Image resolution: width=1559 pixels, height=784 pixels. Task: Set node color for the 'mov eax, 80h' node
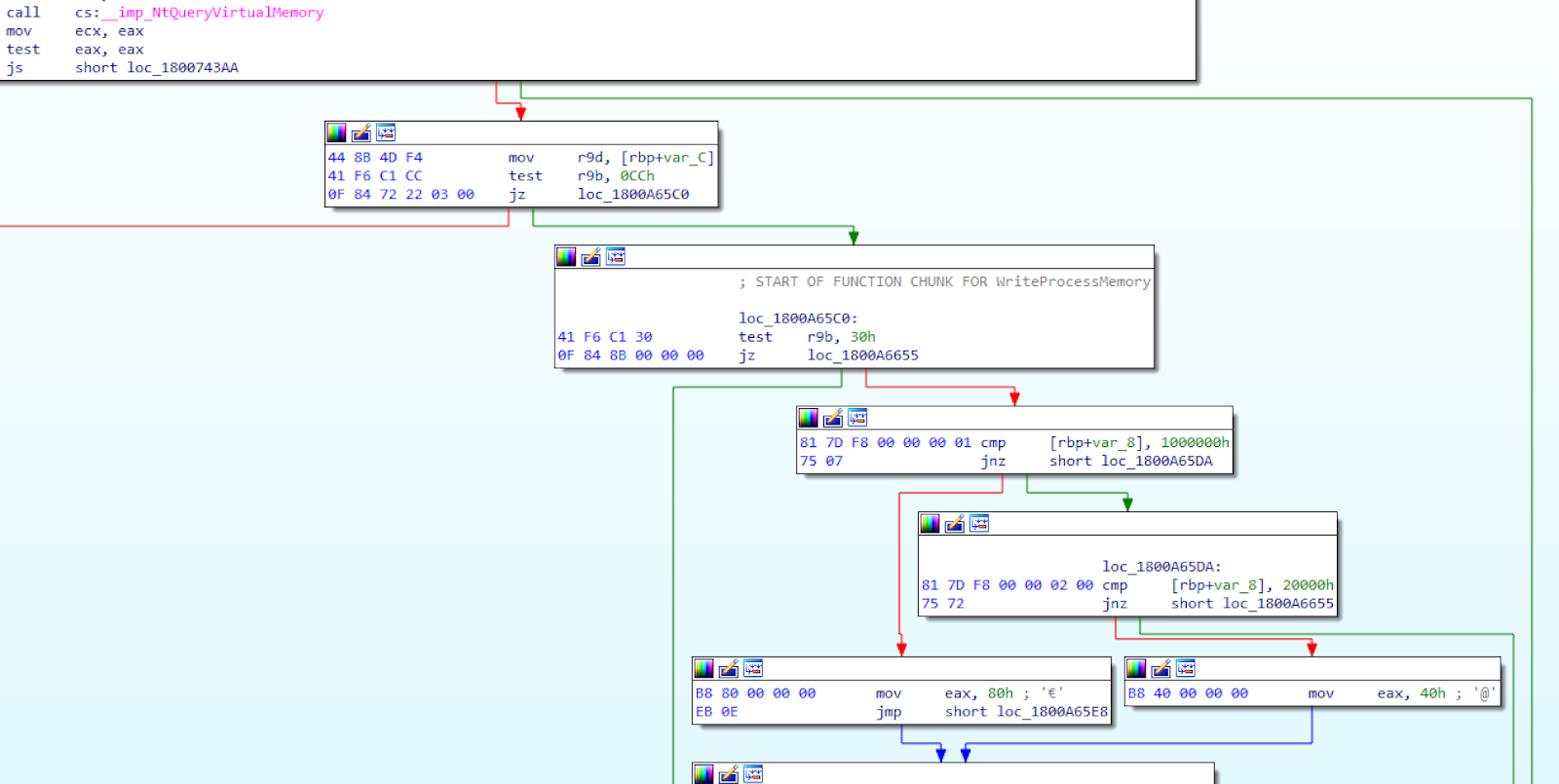tap(703, 668)
